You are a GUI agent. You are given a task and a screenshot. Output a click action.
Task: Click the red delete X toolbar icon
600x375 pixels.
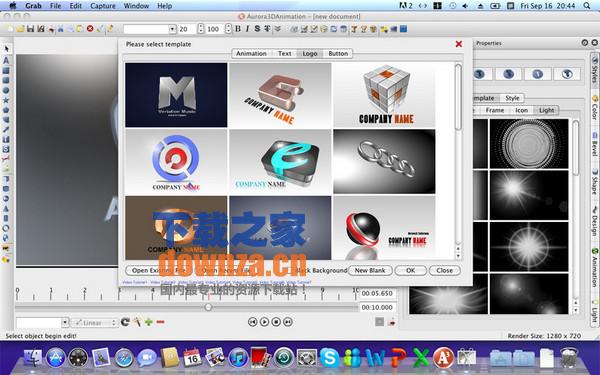pos(90,29)
